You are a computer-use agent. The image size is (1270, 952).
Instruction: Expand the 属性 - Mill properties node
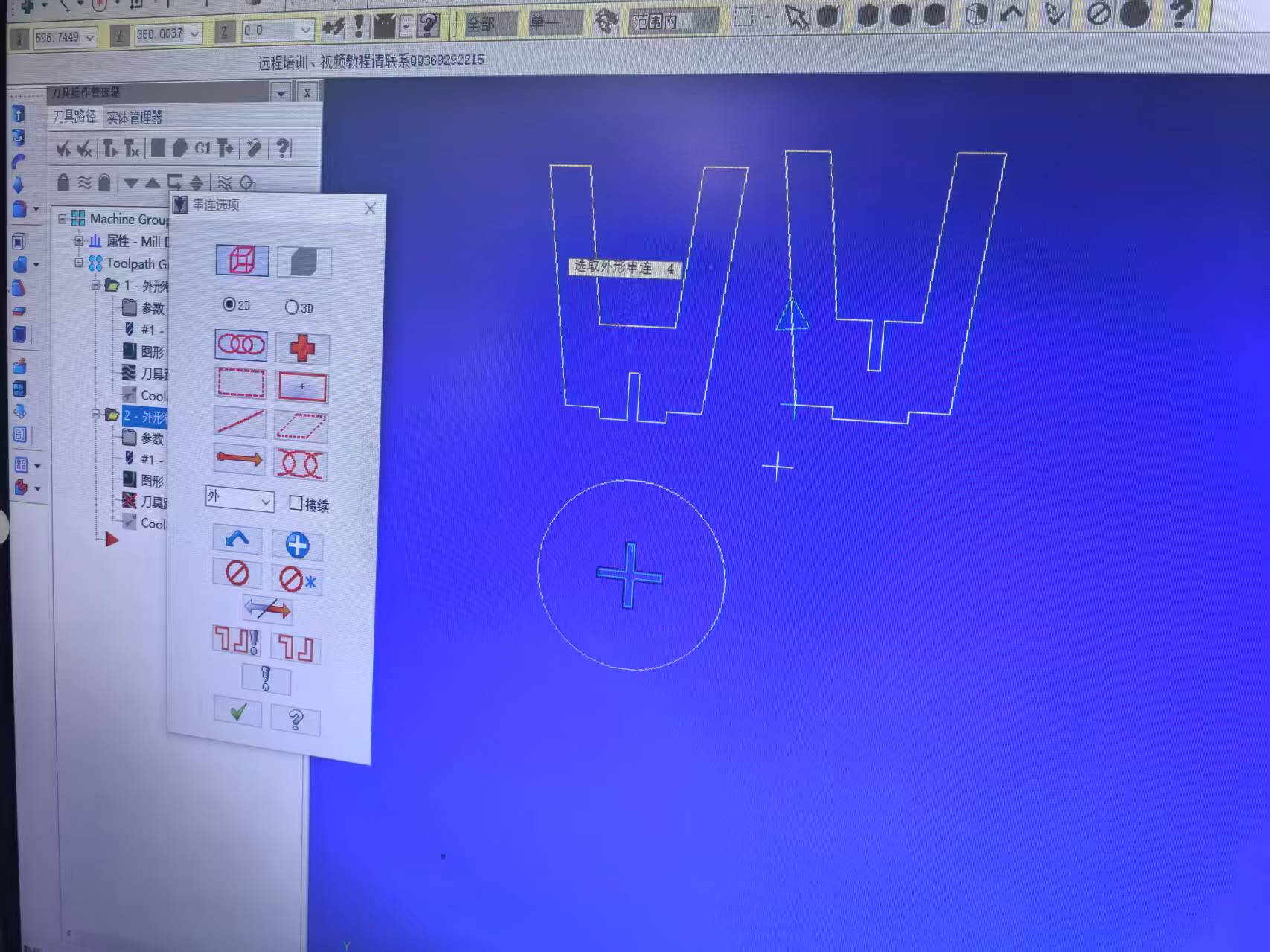(79, 241)
